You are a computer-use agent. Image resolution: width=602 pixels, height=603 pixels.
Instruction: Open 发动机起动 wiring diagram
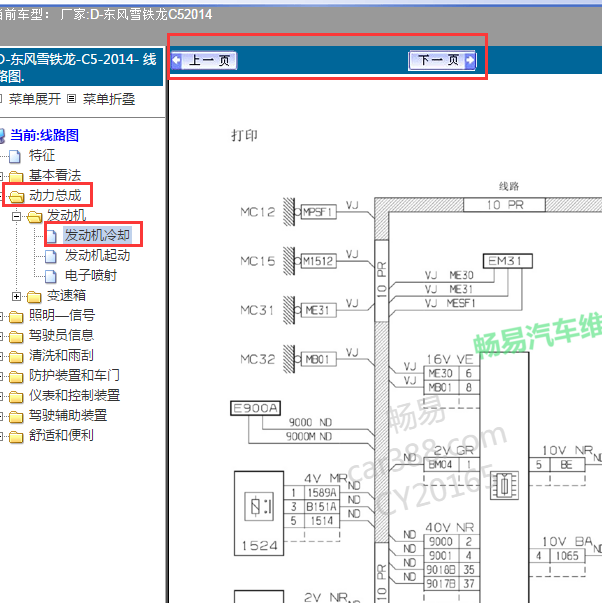(97, 255)
